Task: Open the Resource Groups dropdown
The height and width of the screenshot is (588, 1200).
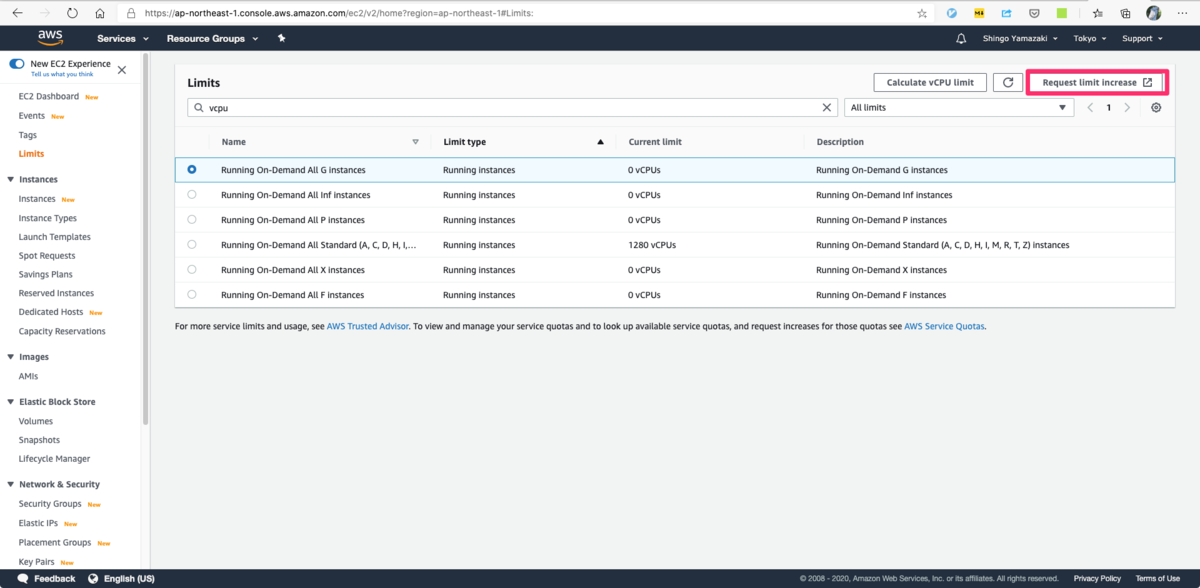Action: point(212,38)
